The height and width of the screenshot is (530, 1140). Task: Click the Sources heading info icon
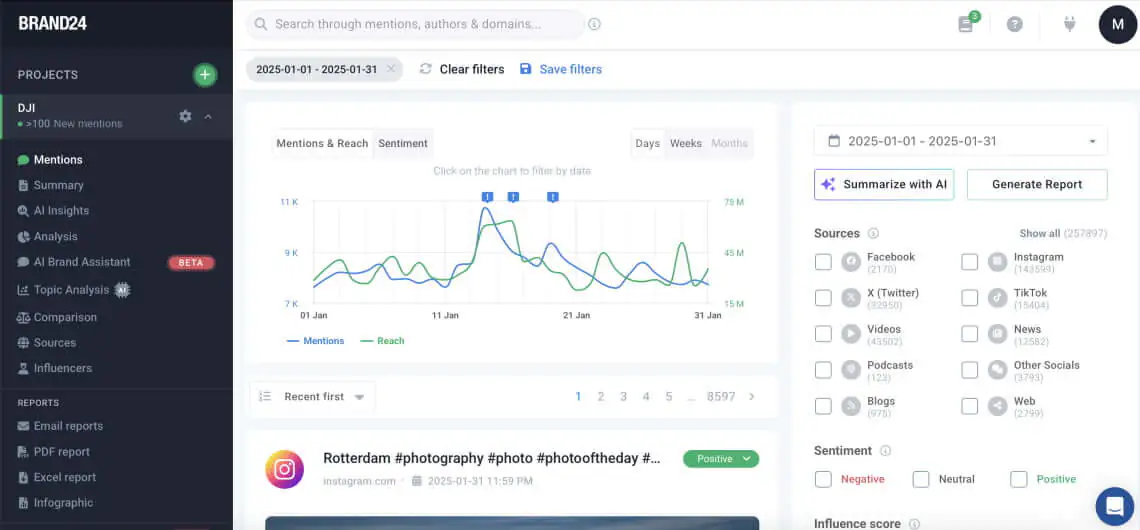874,233
